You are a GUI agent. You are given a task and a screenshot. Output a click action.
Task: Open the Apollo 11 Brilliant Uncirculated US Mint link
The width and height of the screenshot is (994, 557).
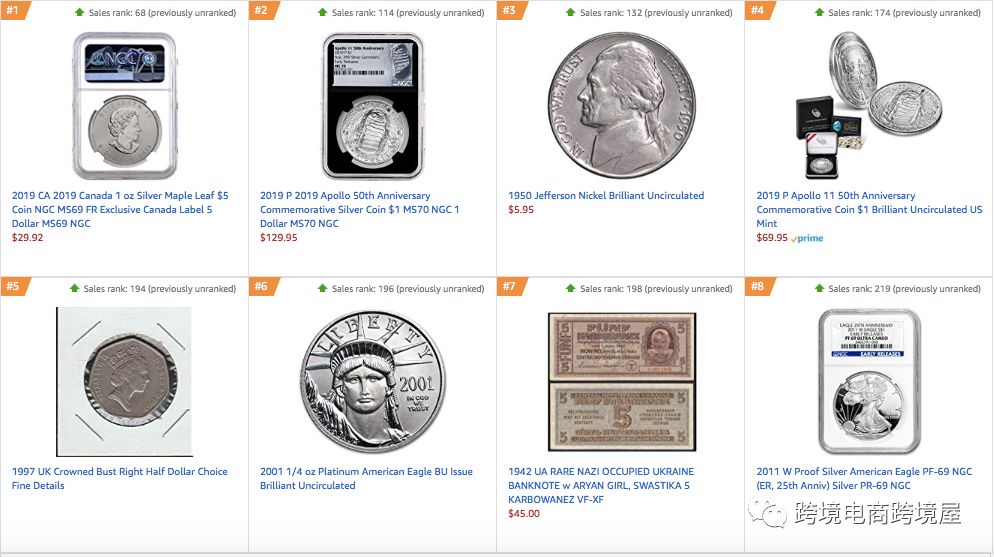(x=869, y=210)
